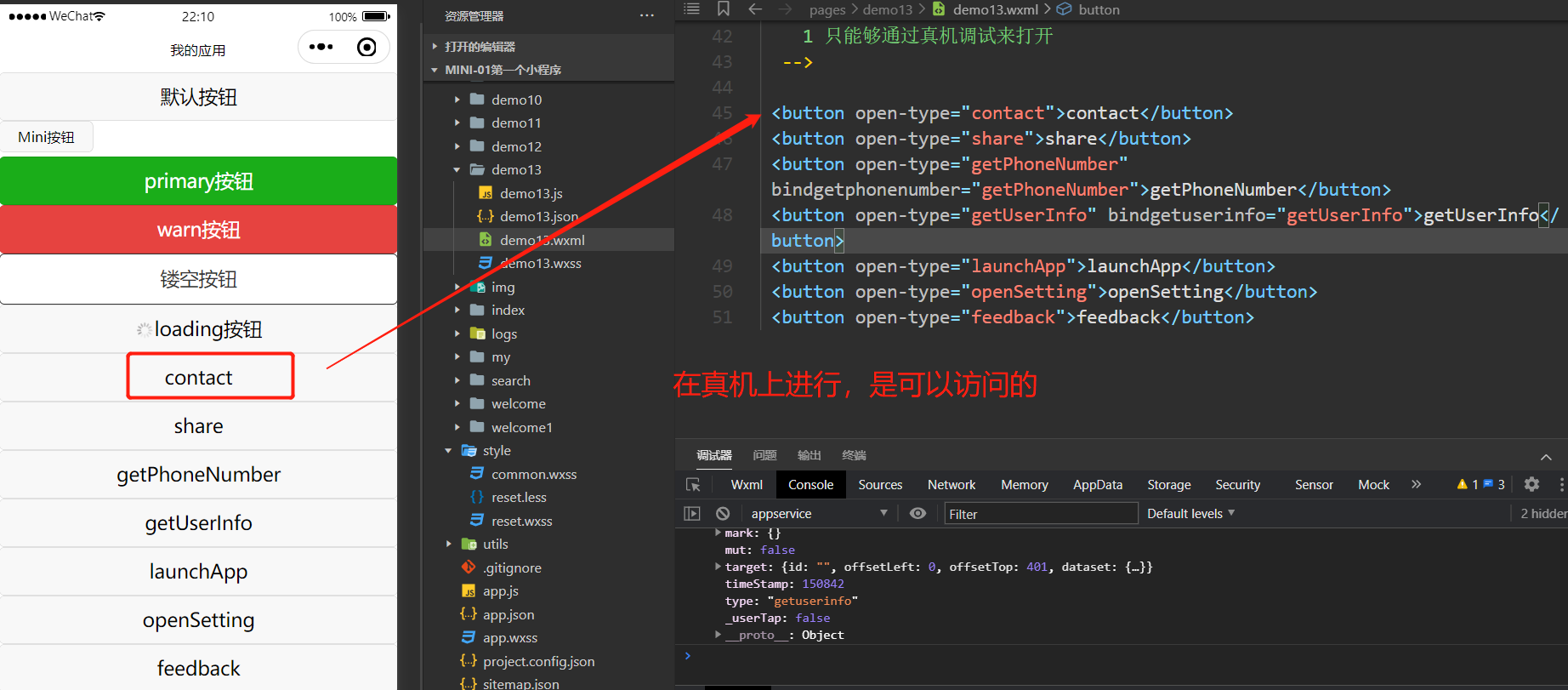The image size is (1568, 690).
Task: Tap the share button in simulator
Action: (x=198, y=426)
